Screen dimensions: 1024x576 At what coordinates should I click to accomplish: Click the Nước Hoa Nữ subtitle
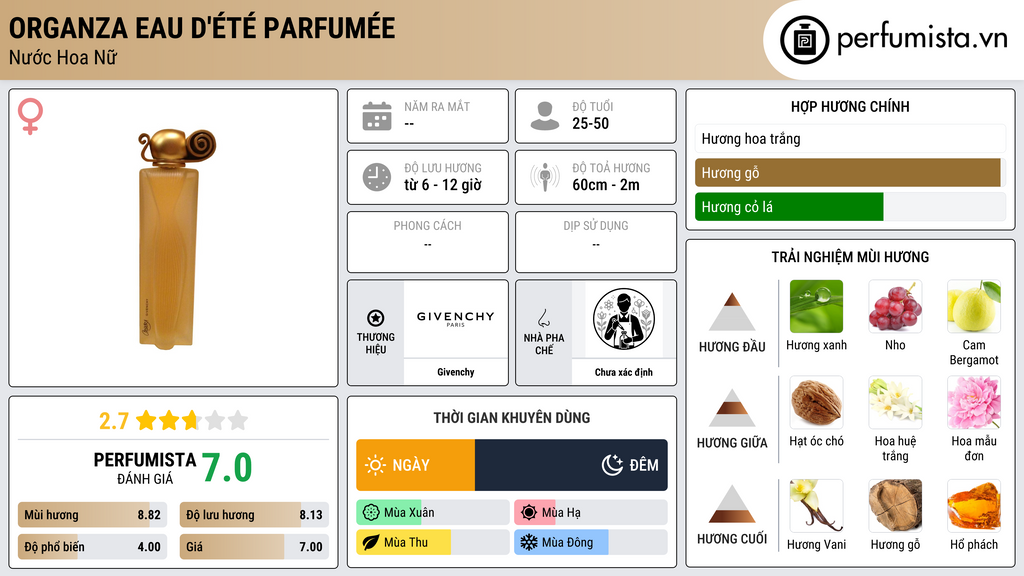pyautogui.click(x=63, y=58)
